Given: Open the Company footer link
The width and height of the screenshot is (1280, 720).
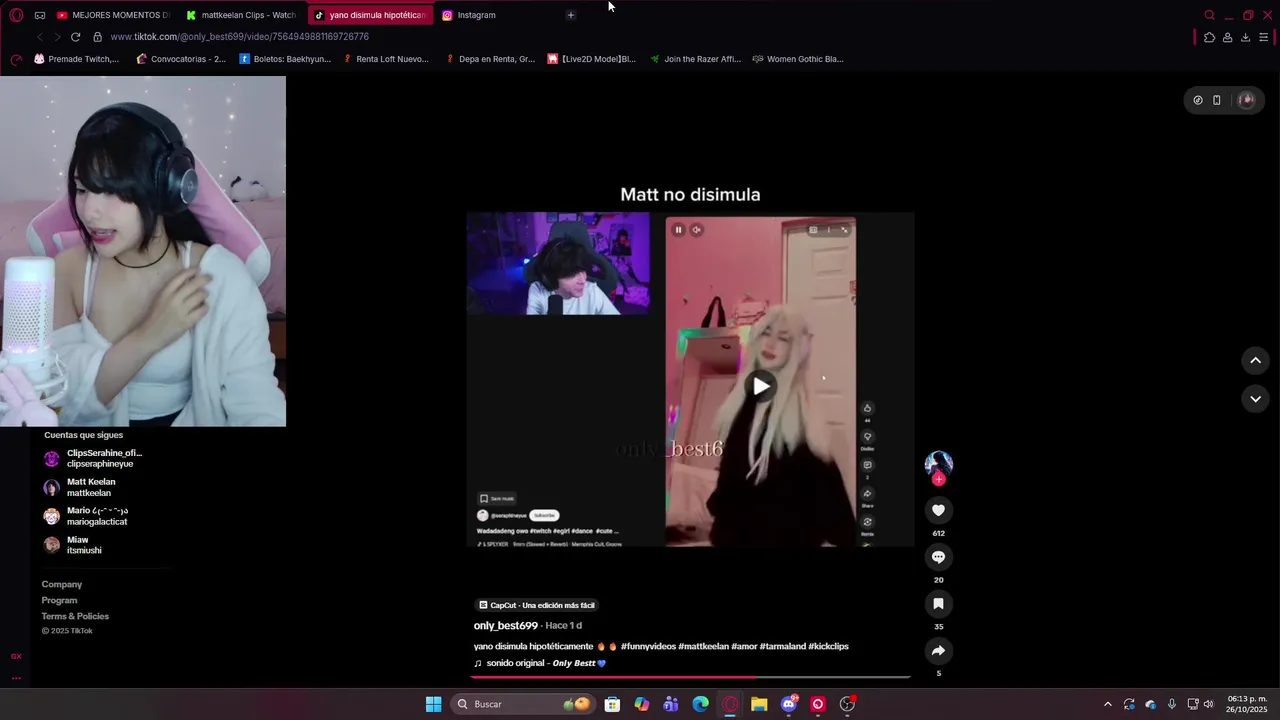Looking at the screenshot, I should [62, 584].
